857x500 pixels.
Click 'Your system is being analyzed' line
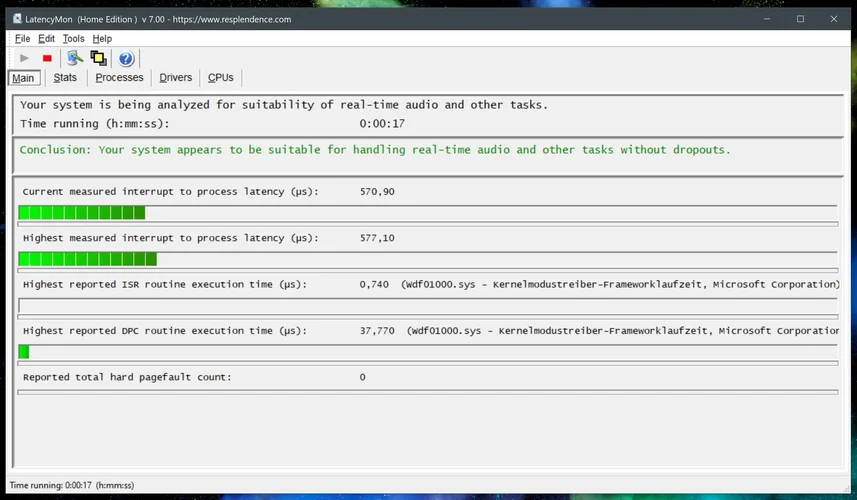[284, 105]
